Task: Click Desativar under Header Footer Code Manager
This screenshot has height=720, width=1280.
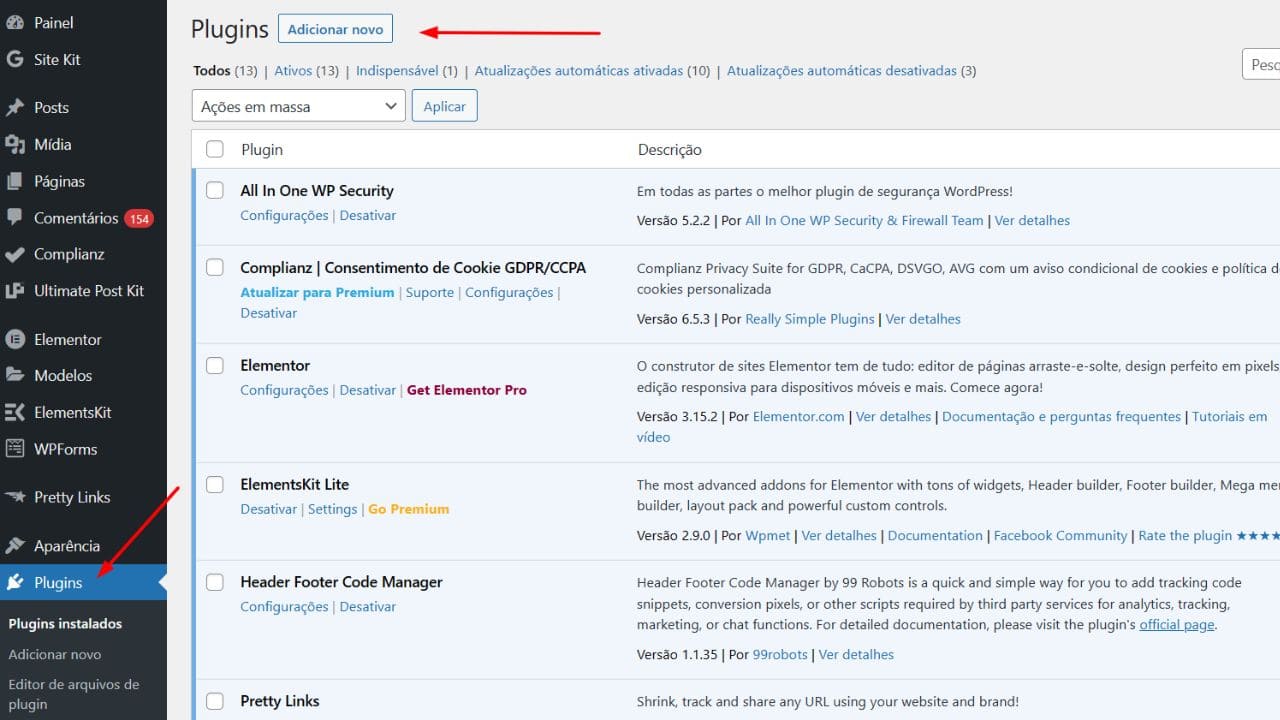Action: coord(368,606)
